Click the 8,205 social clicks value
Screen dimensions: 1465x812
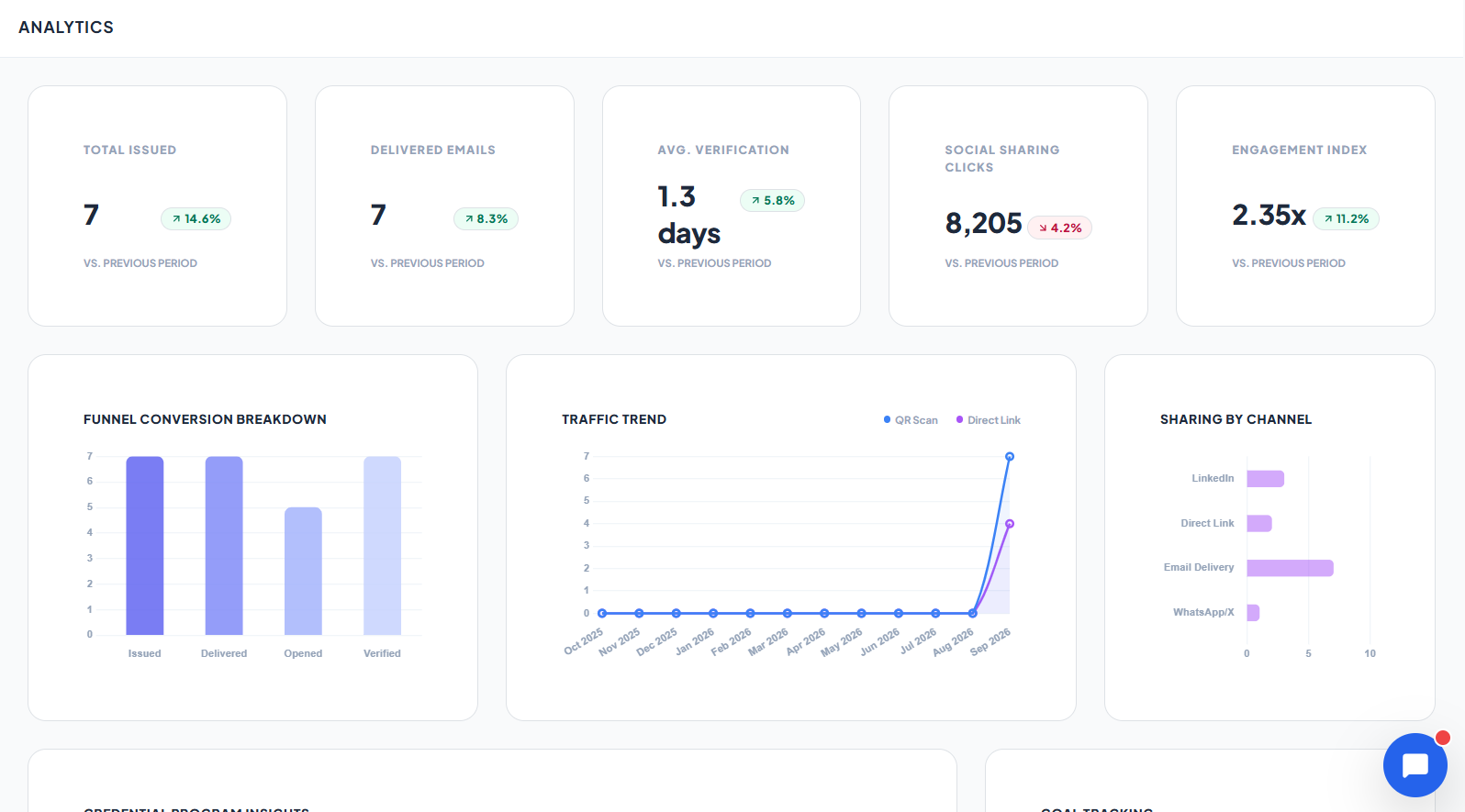(983, 223)
